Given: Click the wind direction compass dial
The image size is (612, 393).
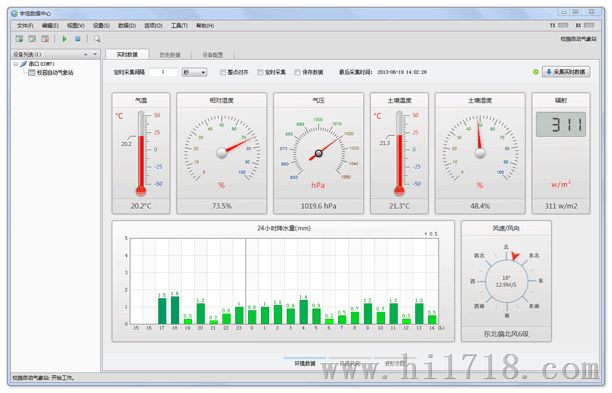Looking at the screenshot, I should tap(506, 281).
